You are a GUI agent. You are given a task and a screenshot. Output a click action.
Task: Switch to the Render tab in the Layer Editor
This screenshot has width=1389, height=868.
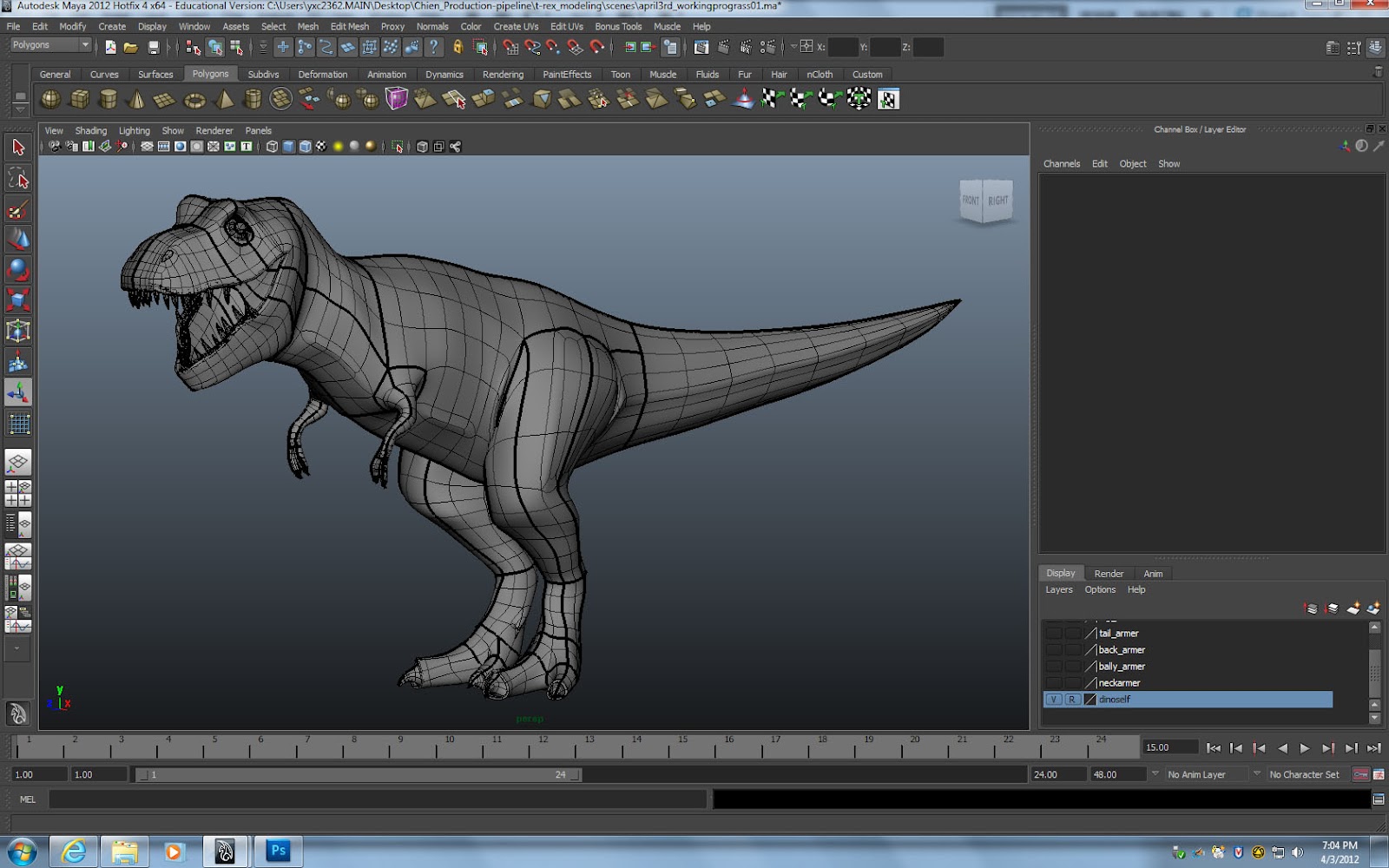click(x=1109, y=573)
